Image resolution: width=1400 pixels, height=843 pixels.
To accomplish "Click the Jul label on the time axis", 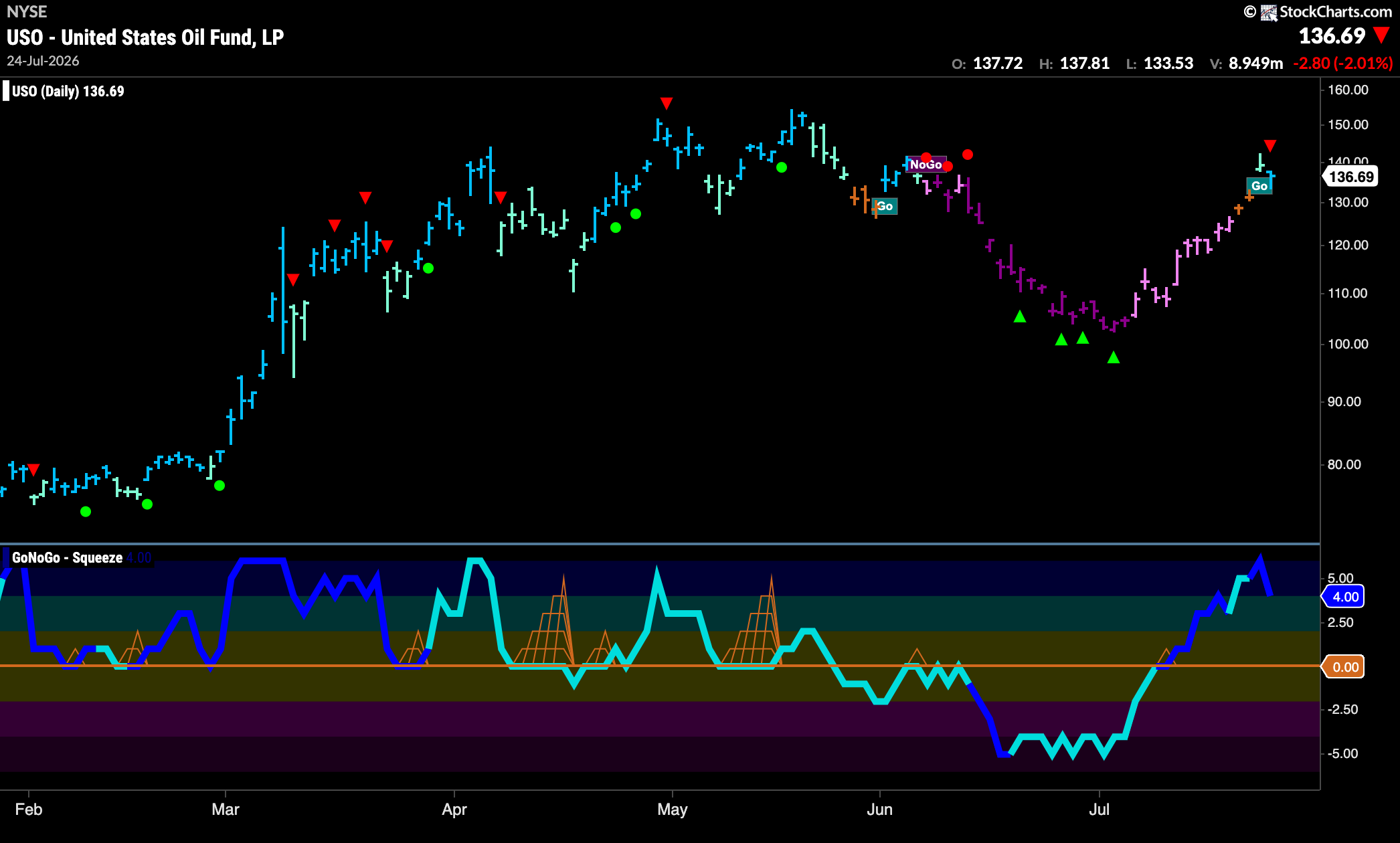I will point(1099,810).
